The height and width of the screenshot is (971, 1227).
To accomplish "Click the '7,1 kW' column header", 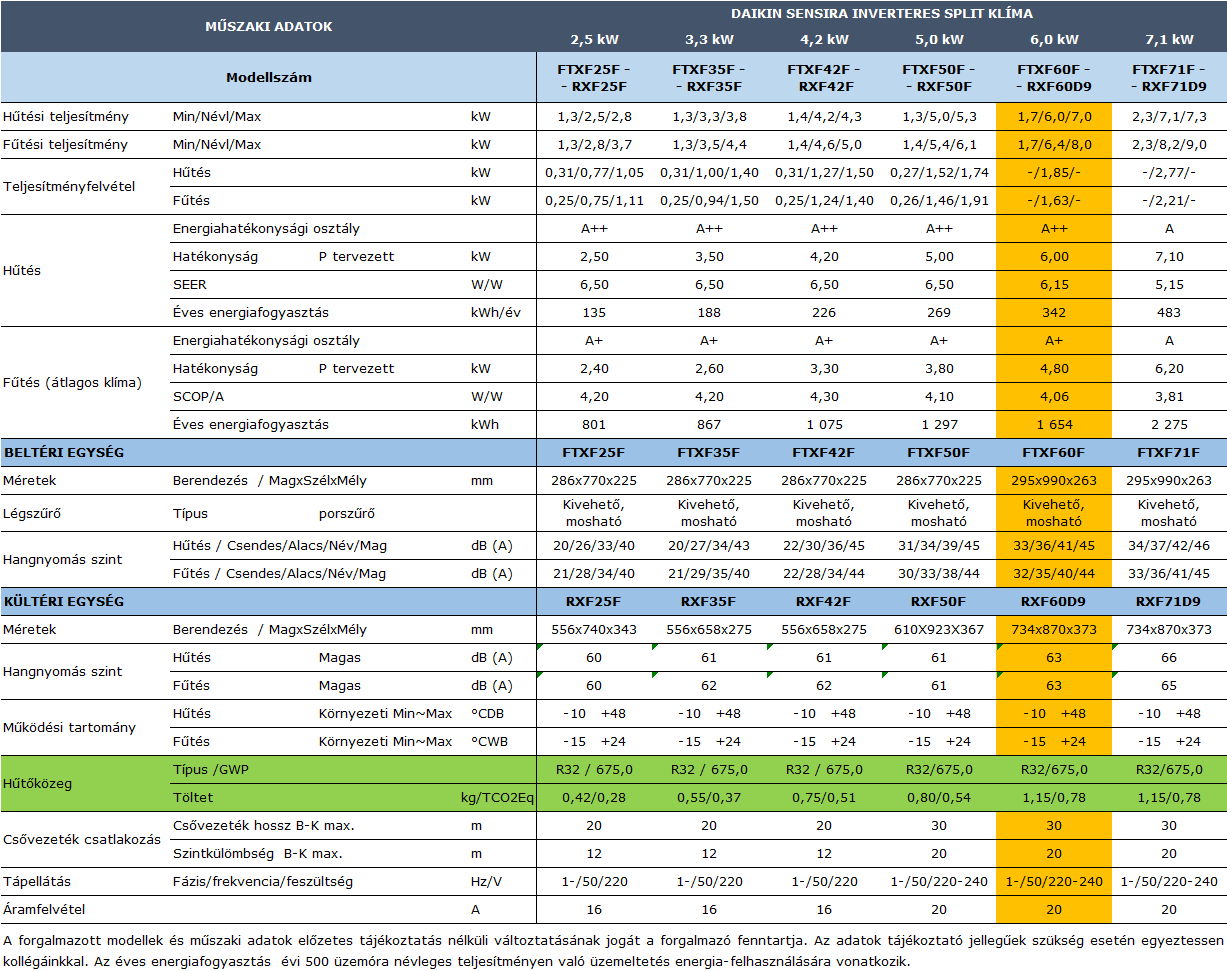I will (1169, 40).
